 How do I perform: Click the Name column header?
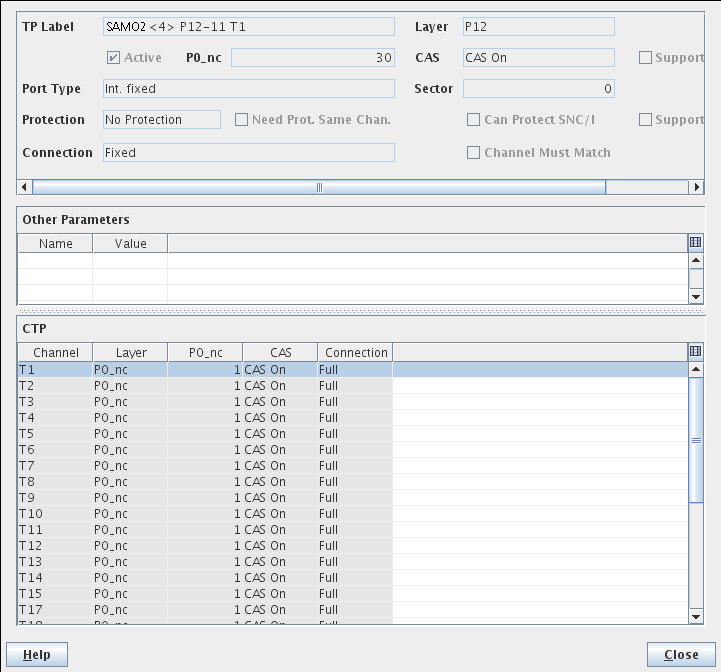click(x=55, y=244)
